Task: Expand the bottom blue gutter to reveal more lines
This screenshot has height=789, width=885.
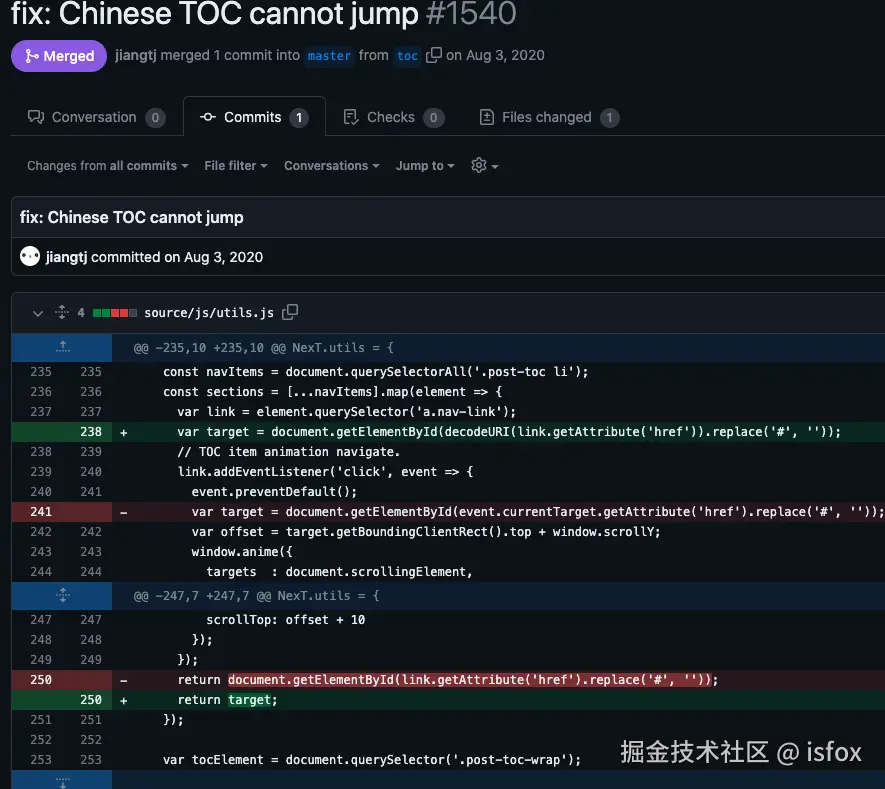Action: pyautogui.click(x=62, y=780)
